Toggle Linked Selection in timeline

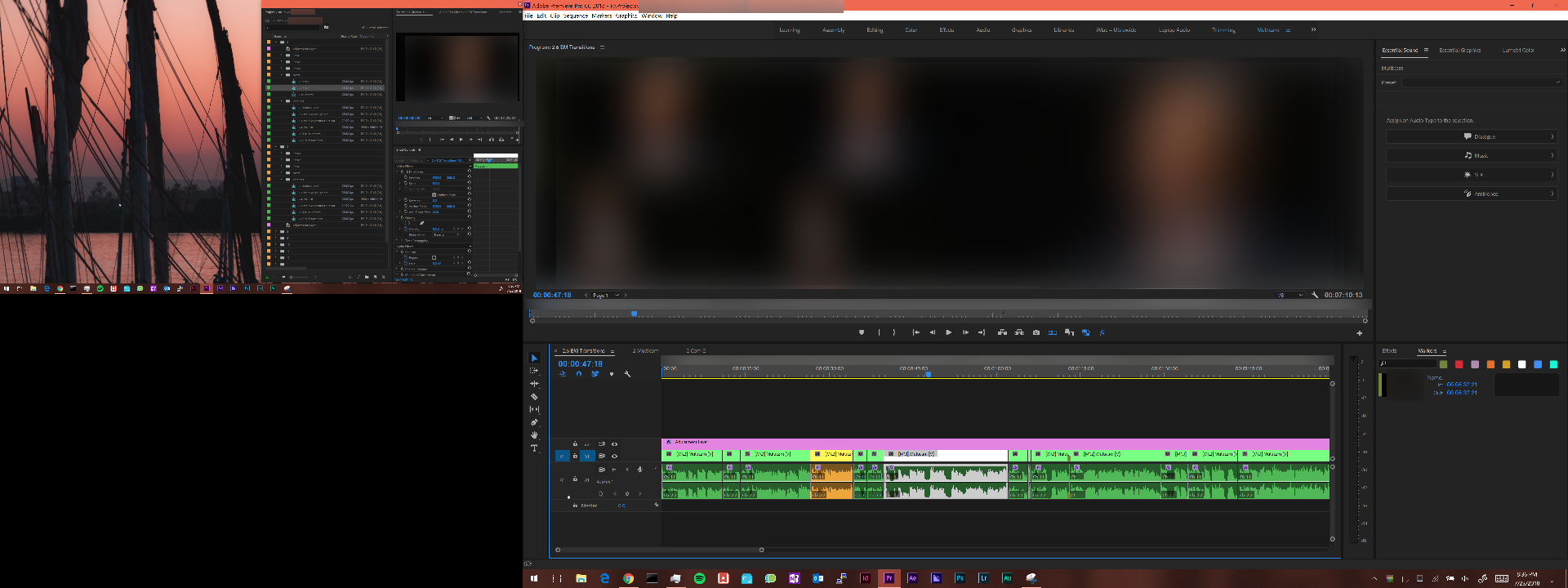tap(595, 374)
